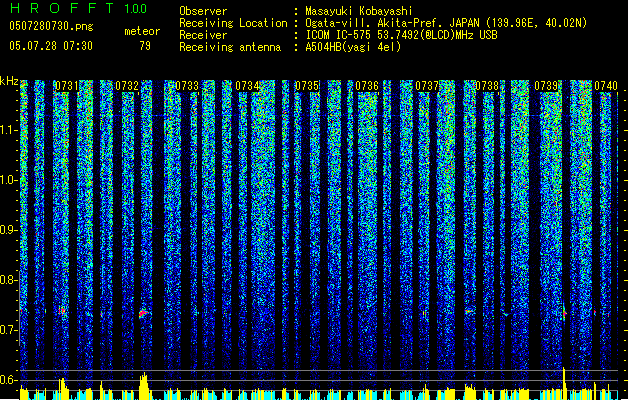Click the 0734 time marker
Screen dimensions: 629x400
(247, 86)
